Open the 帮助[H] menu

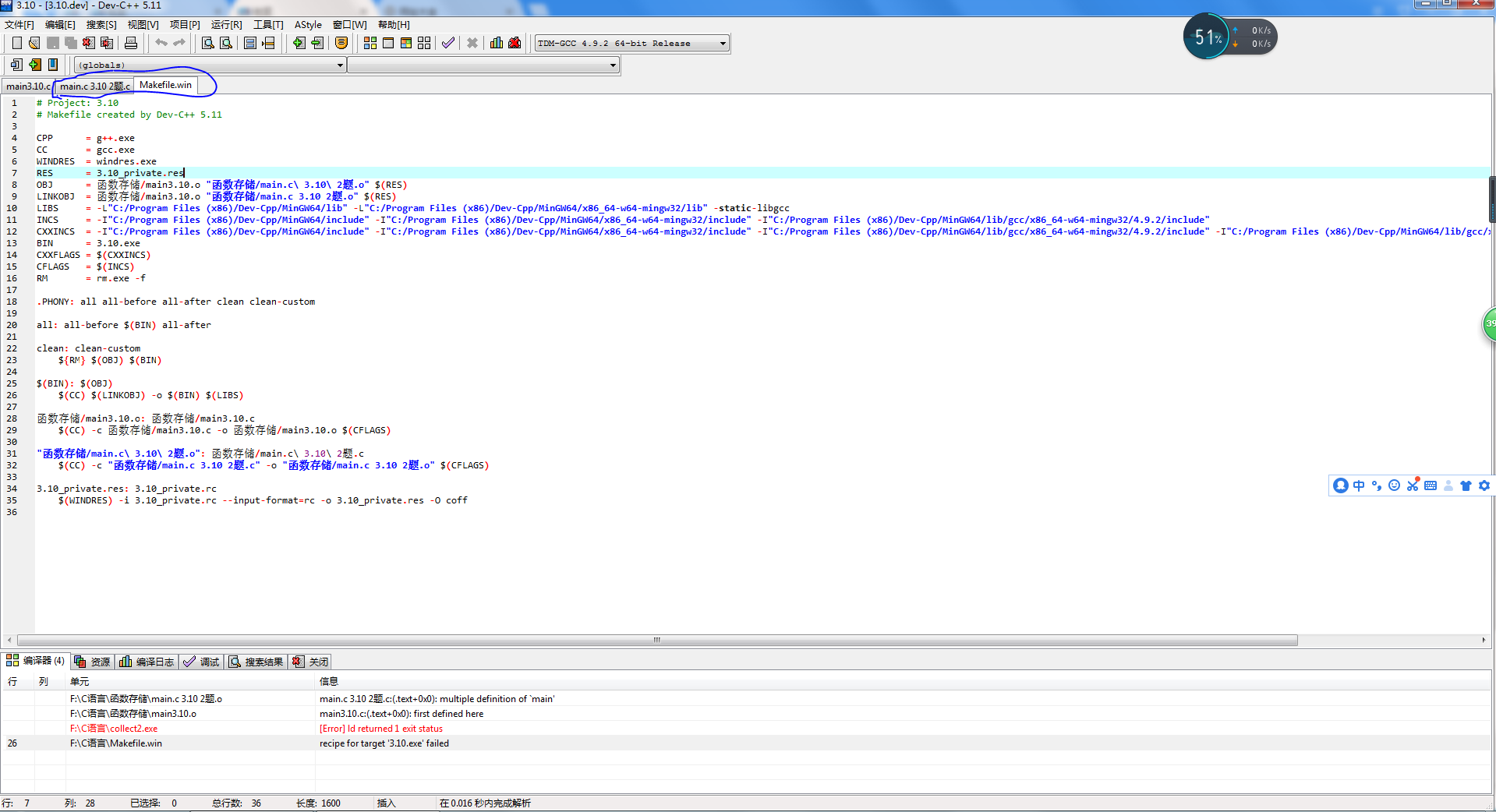(394, 25)
